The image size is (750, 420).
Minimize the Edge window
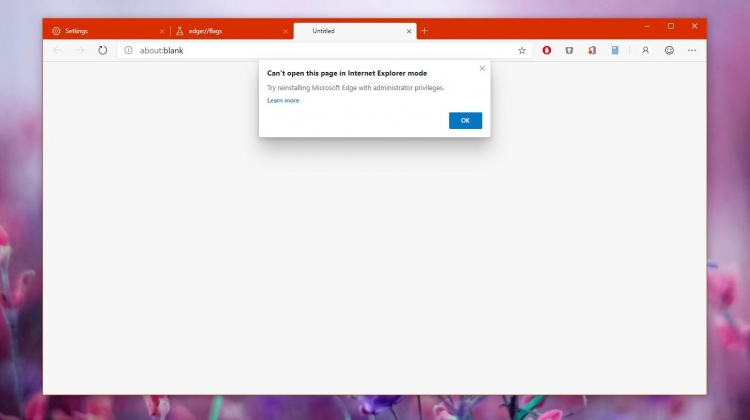click(x=647, y=26)
